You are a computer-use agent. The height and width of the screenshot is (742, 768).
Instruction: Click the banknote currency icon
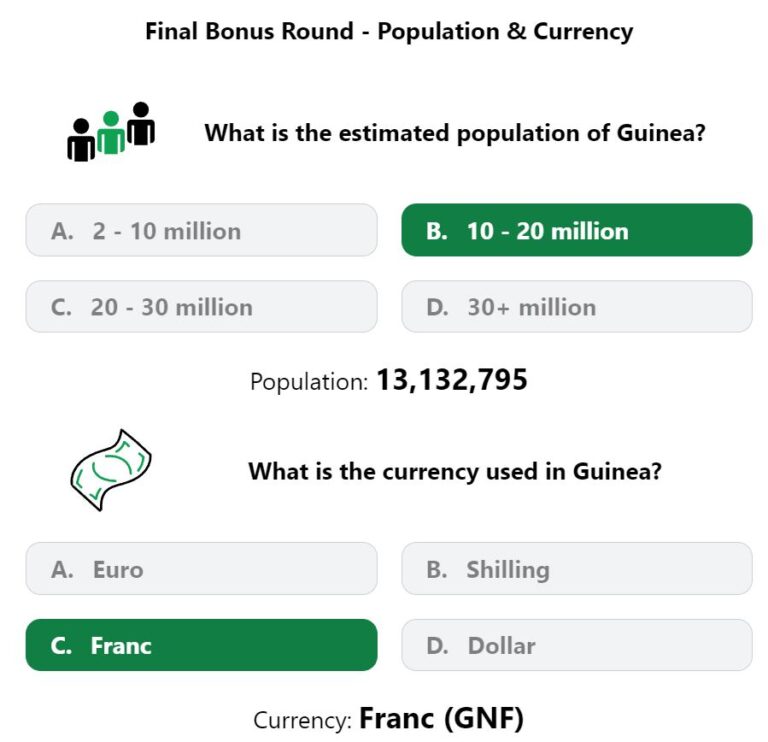111,470
